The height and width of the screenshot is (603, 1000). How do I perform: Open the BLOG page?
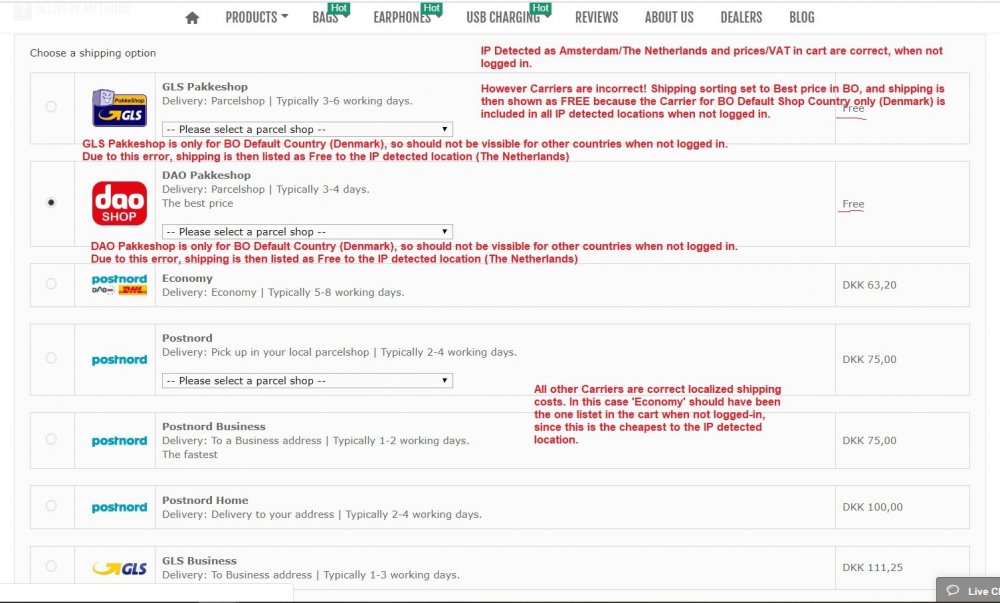[802, 17]
